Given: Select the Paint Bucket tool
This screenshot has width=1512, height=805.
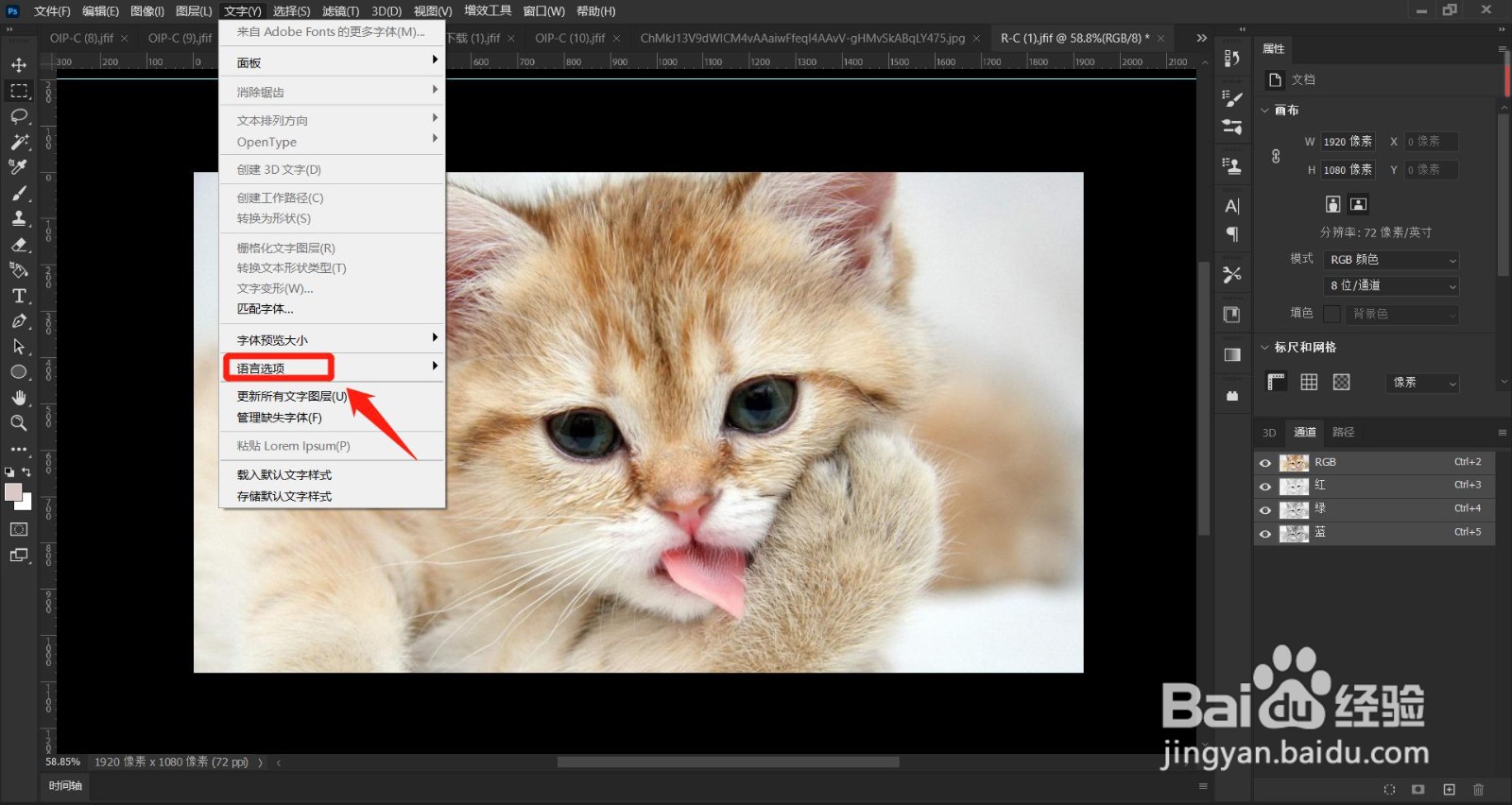Looking at the screenshot, I should click(x=19, y=270).
